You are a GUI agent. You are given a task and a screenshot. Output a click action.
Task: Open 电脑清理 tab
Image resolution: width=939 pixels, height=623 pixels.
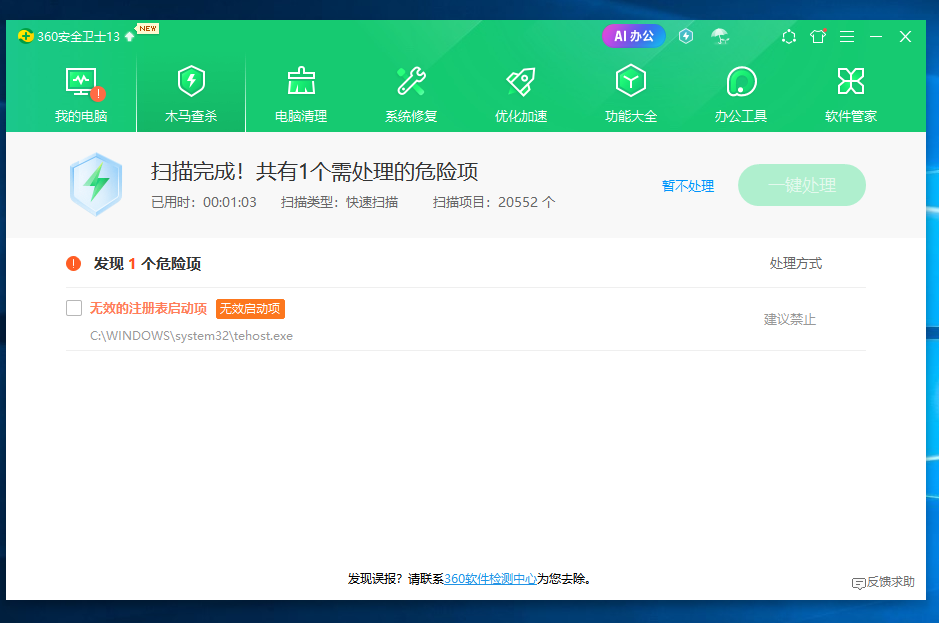click(301, 94)
